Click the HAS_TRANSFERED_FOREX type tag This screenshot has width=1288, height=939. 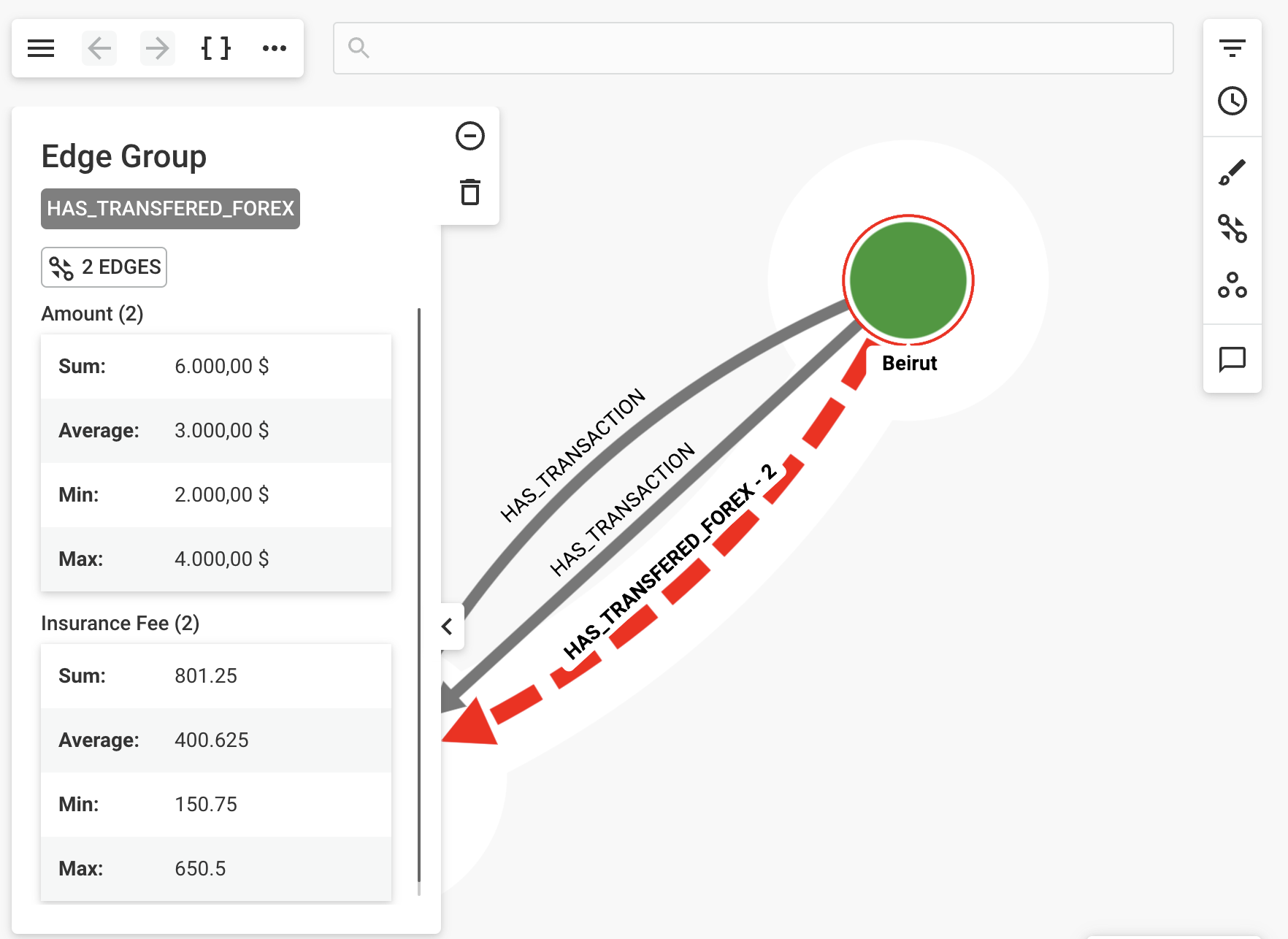pos(170,209)
